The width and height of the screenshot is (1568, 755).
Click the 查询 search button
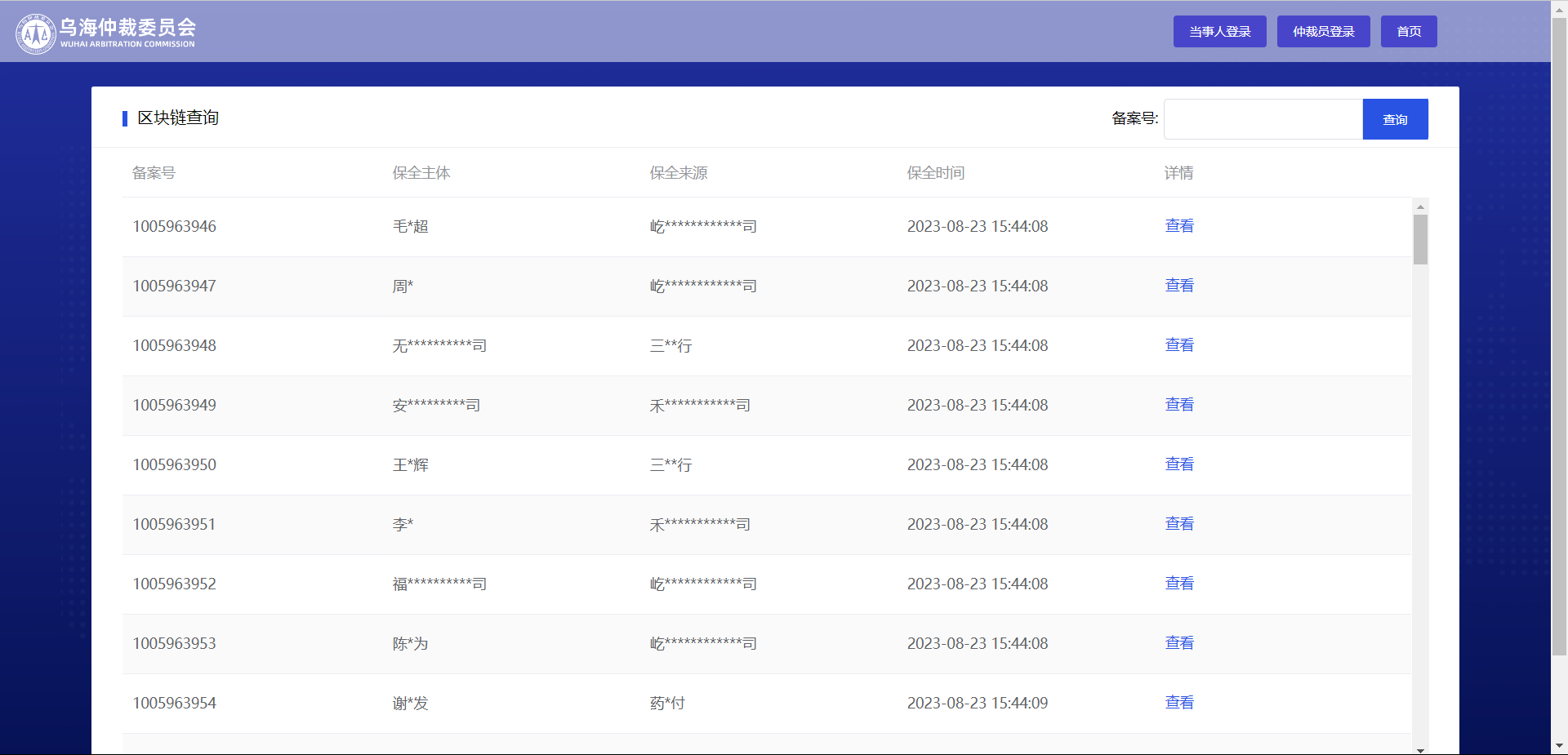[x=1395, y=119]
